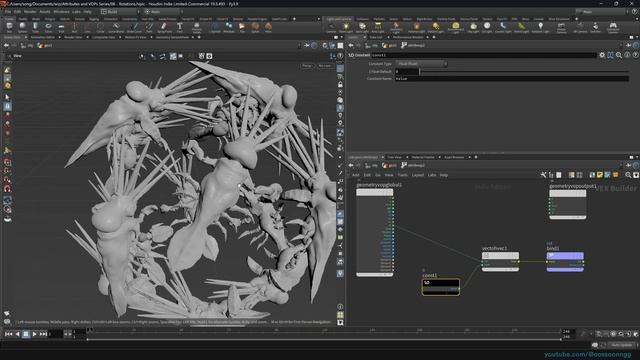Open the File menu
This screenshot has width=640, height=360.
8,12
